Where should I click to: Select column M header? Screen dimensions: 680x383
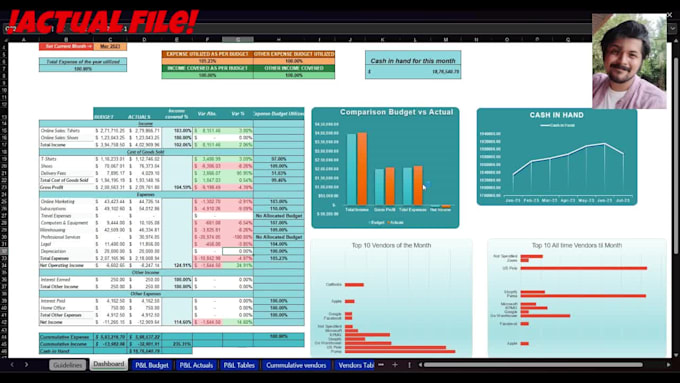click(446, 39)
